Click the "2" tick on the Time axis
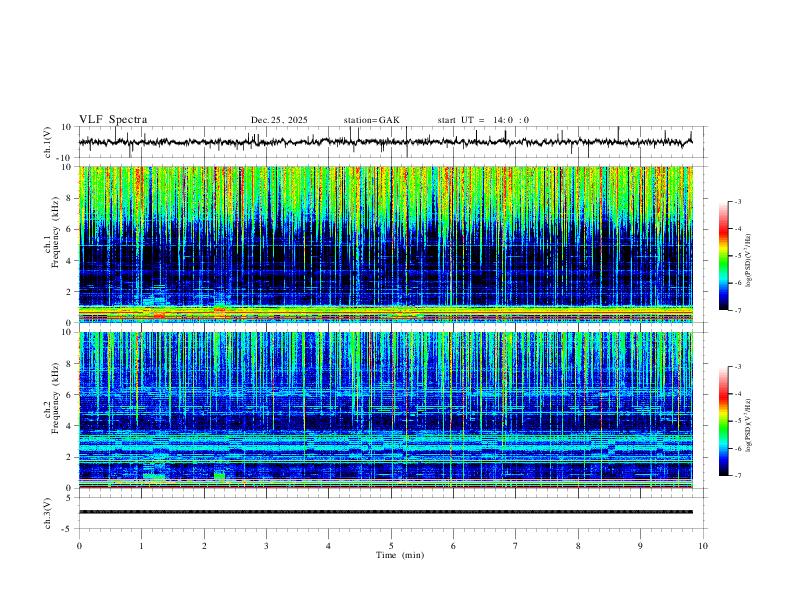This screenshot has height=612, width=792. (x=204, y=546)
